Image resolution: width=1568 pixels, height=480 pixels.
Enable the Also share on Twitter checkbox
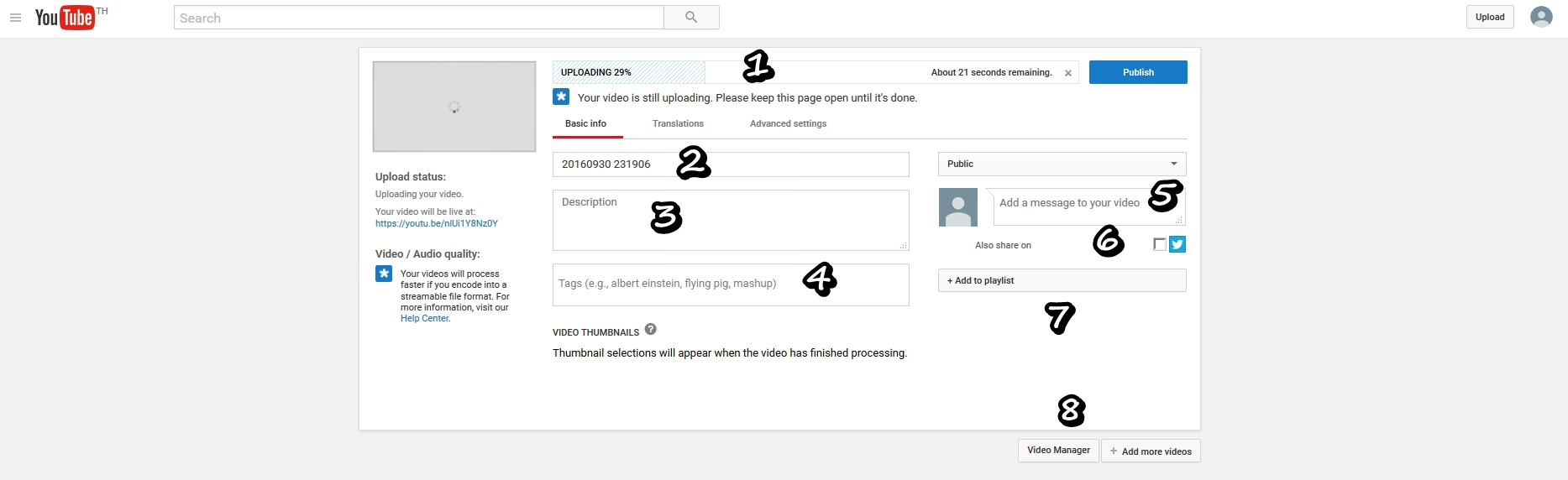pos(1160,244)
